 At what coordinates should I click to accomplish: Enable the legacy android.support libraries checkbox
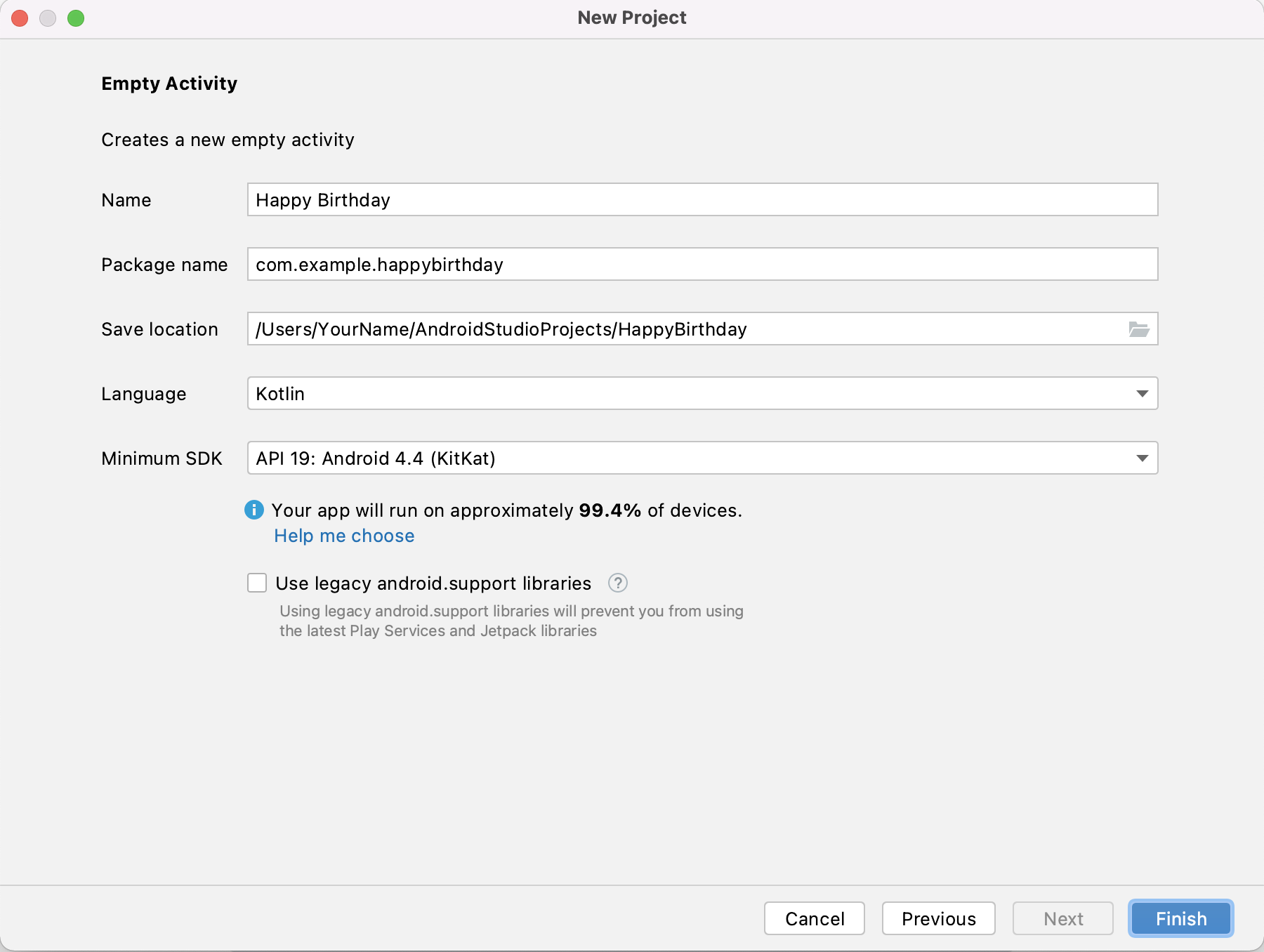click(257, 583)
